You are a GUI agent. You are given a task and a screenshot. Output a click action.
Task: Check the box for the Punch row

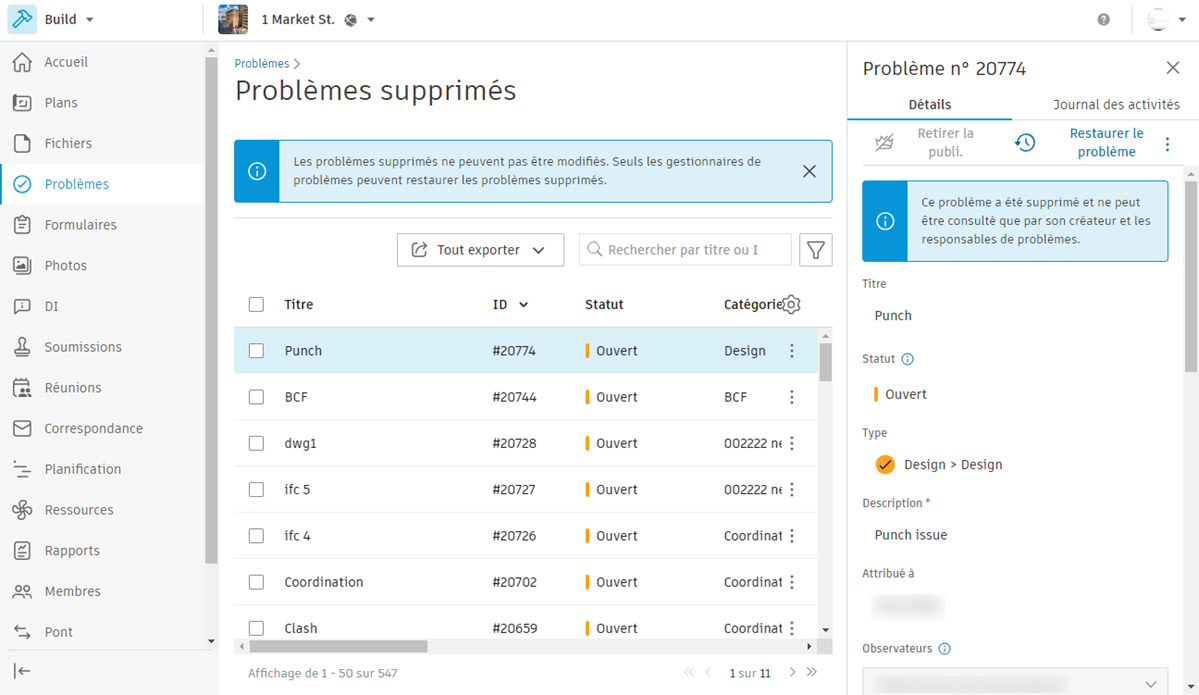coord(257,351)
